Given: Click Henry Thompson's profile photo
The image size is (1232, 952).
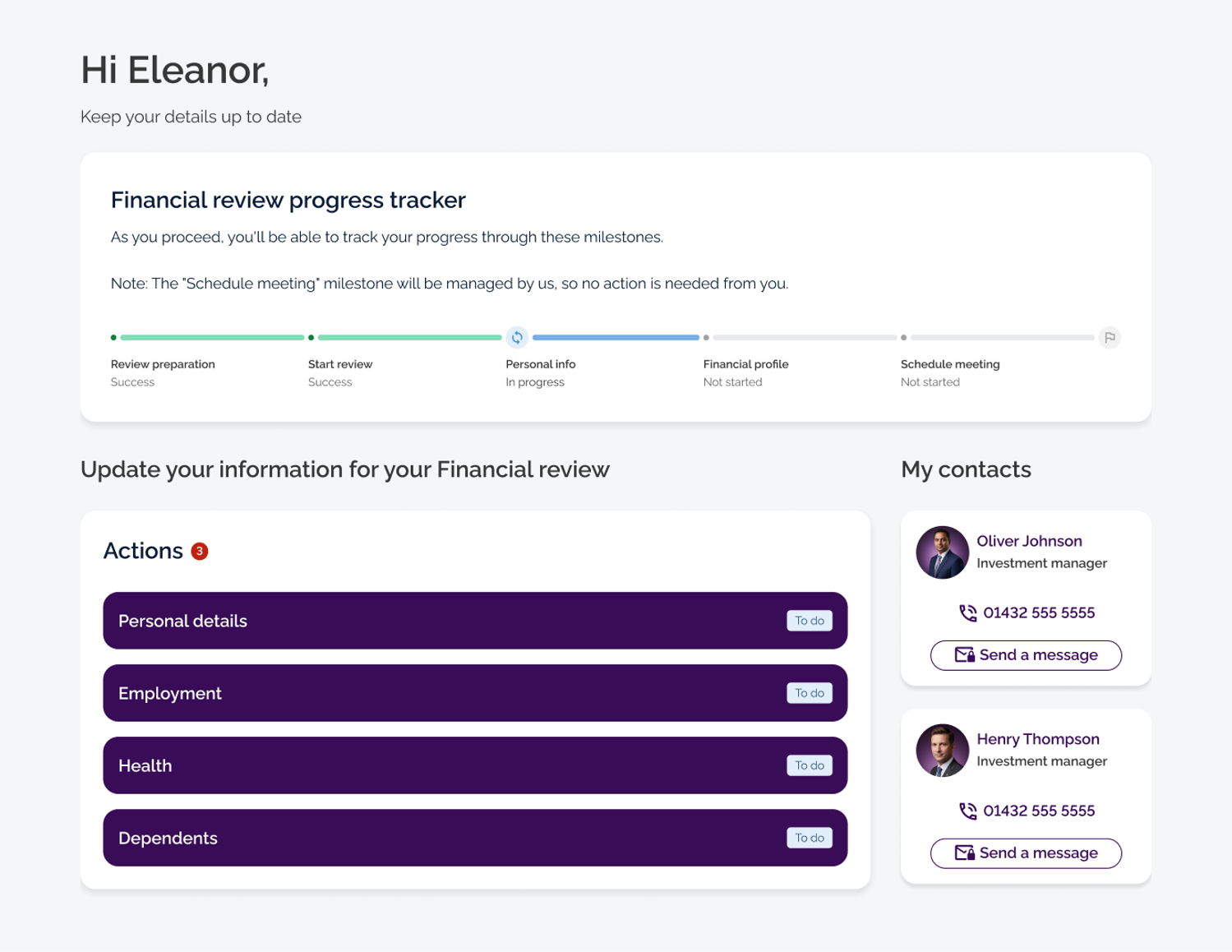Looking at the screenshot, I should [942, 751].
